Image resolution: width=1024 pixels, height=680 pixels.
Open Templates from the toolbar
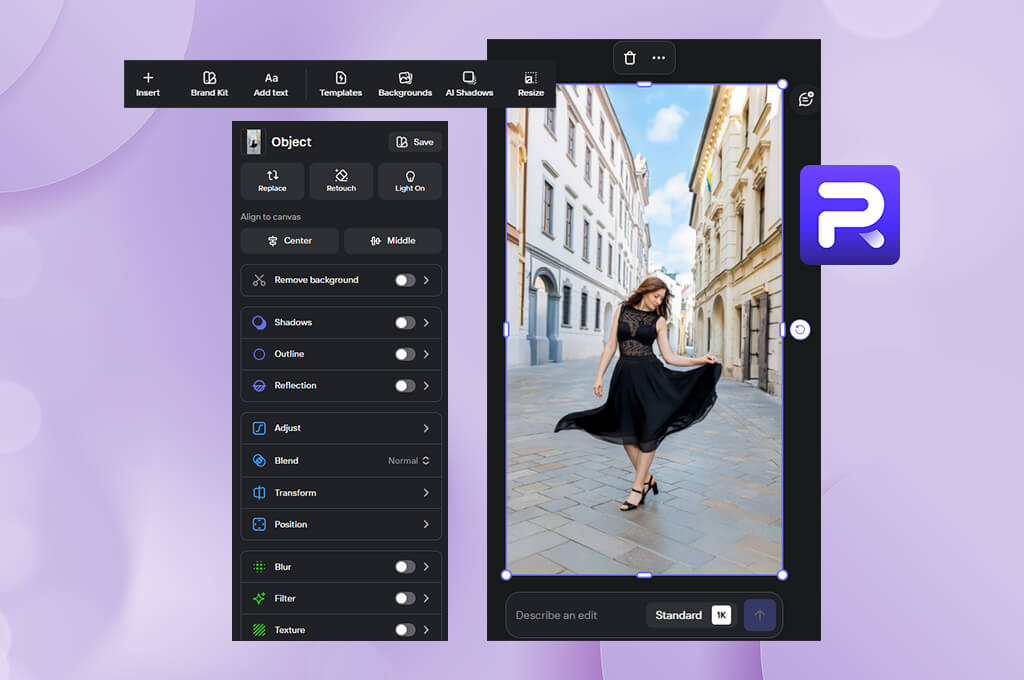(x=340, y=84)
